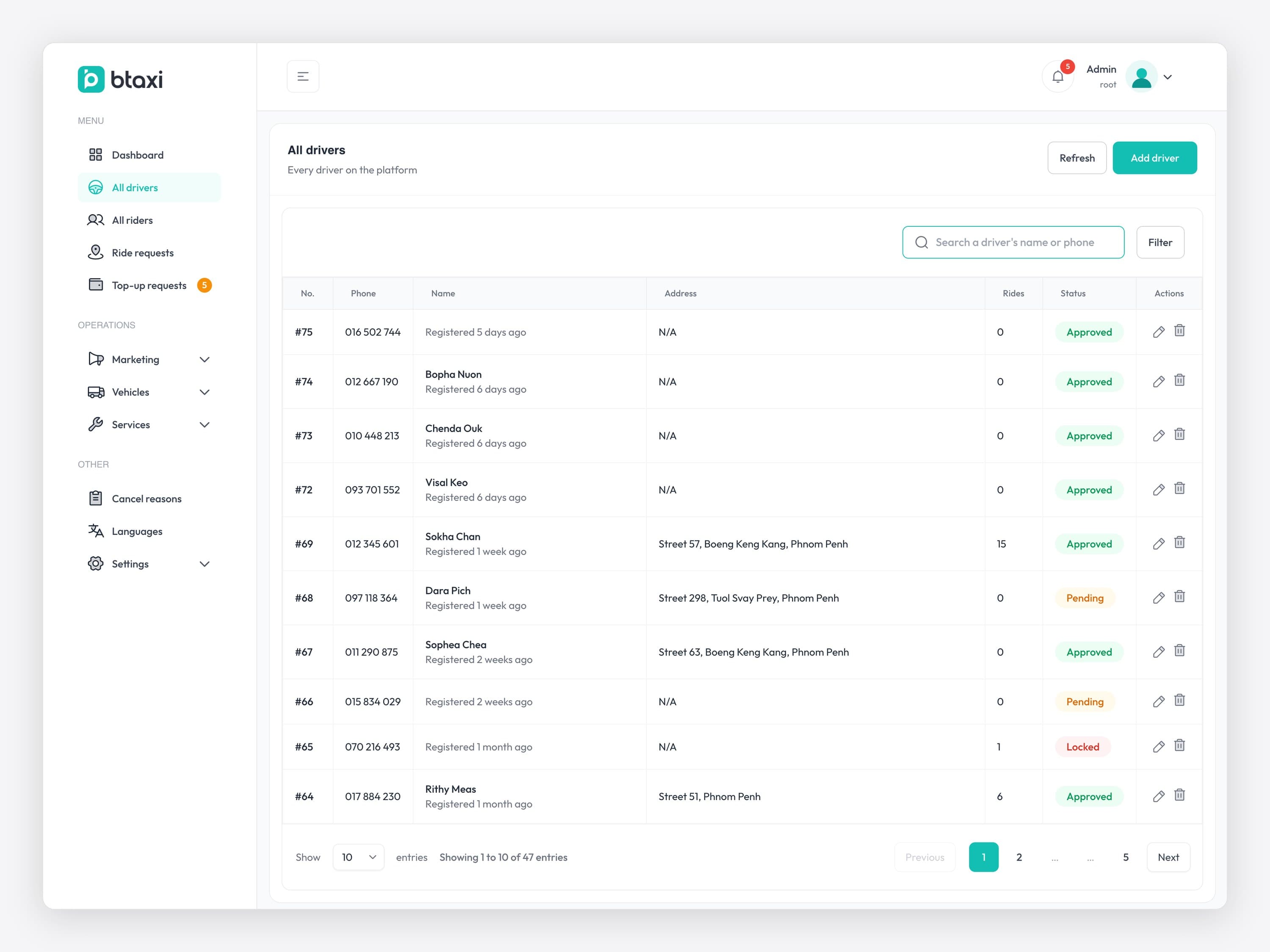1270x952 pixels.
Task: Select the All drivers sidebar item
Action: [x=149, y=187]
